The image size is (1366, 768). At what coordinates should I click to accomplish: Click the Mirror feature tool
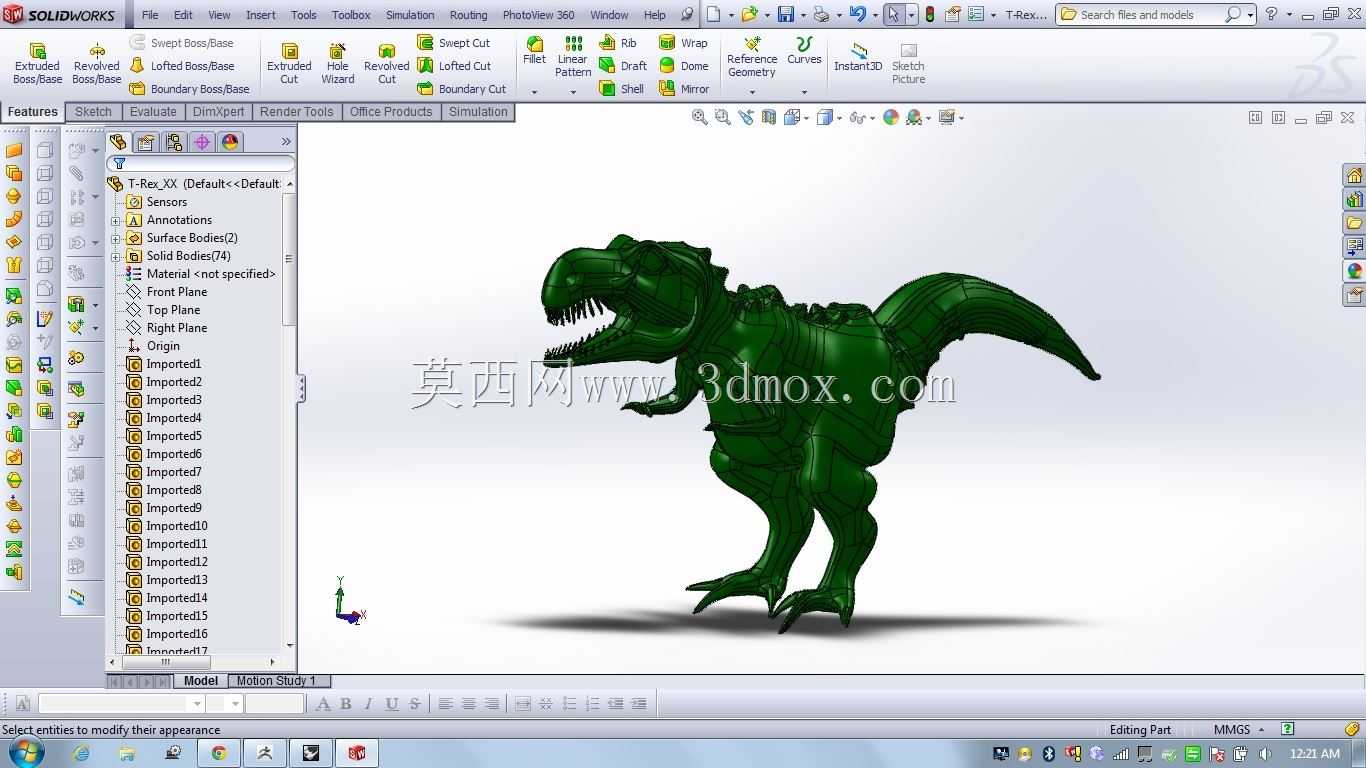coord(685,89)
